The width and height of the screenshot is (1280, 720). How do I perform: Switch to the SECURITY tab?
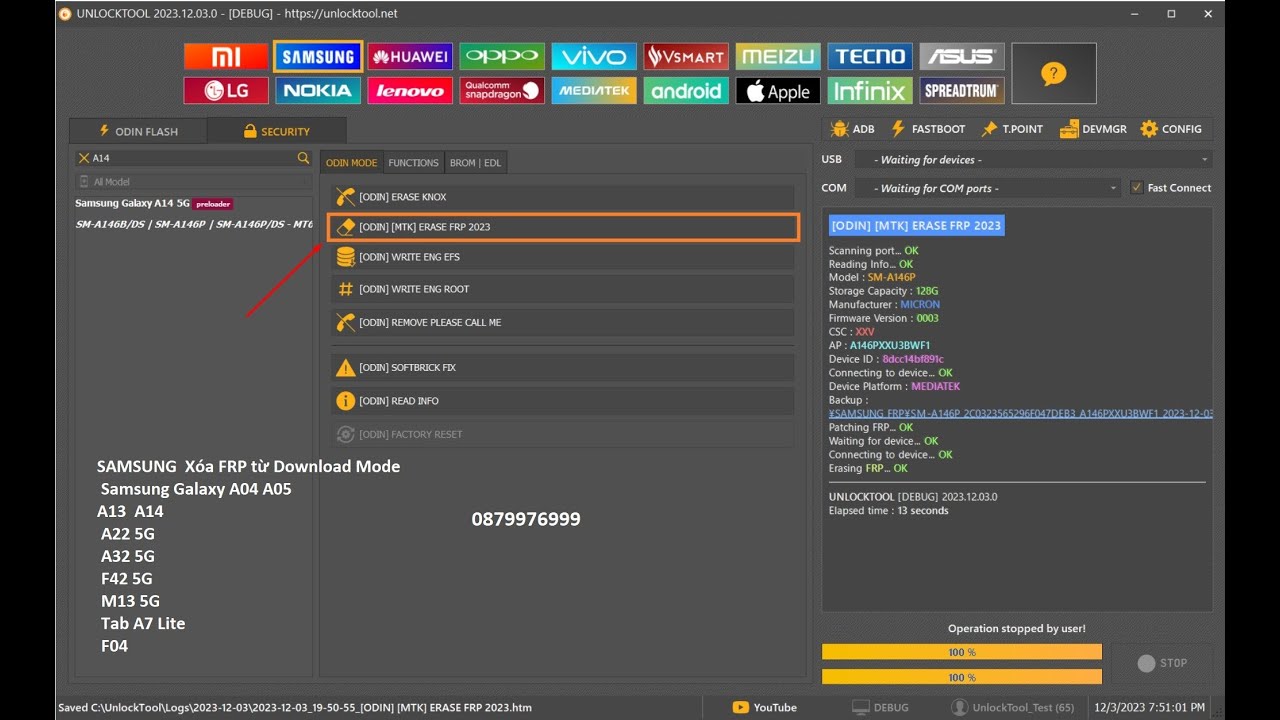(x=277, y=131)
